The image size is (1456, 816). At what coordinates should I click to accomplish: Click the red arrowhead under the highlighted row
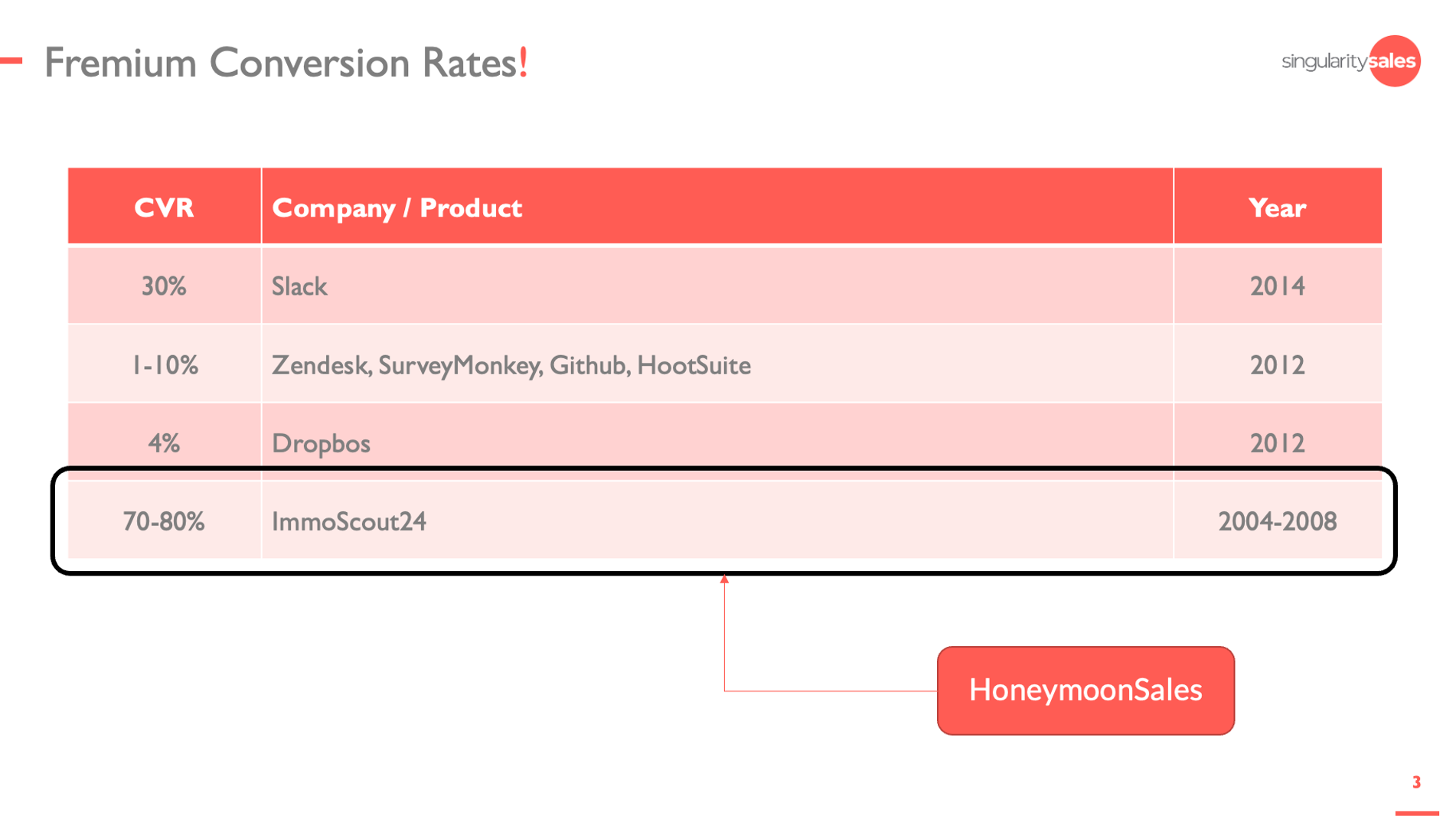[x=724, y=579]
